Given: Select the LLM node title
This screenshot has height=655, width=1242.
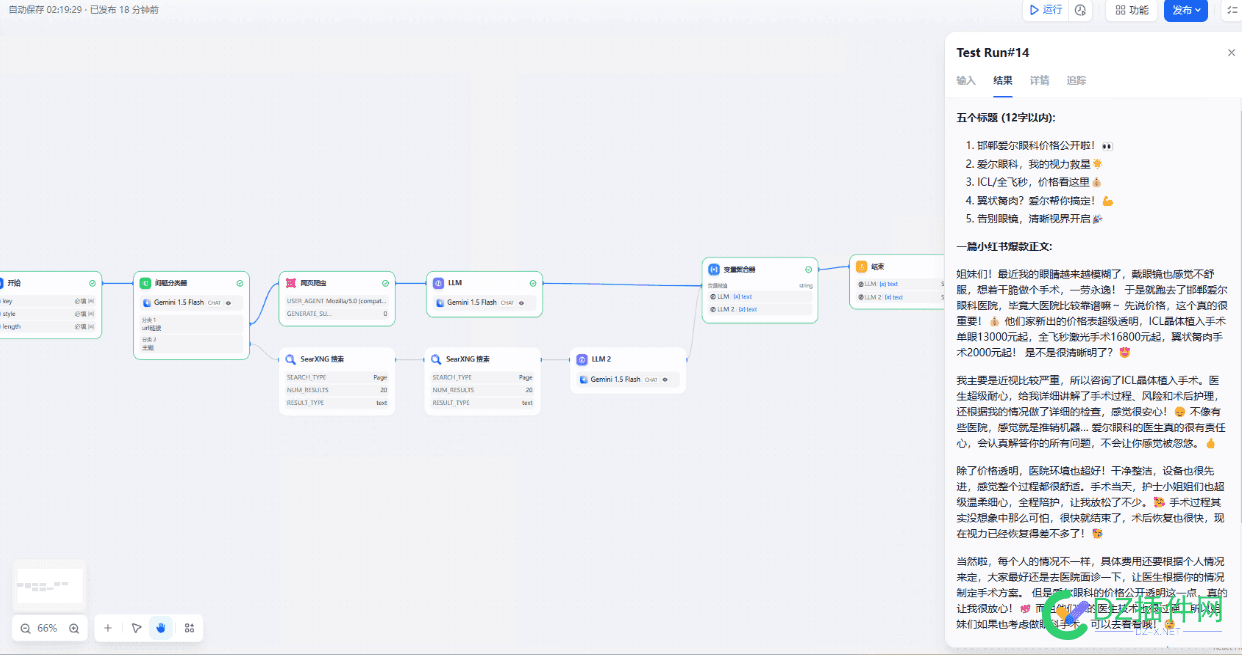Looking at the screenshot, I should pos(455,283).
